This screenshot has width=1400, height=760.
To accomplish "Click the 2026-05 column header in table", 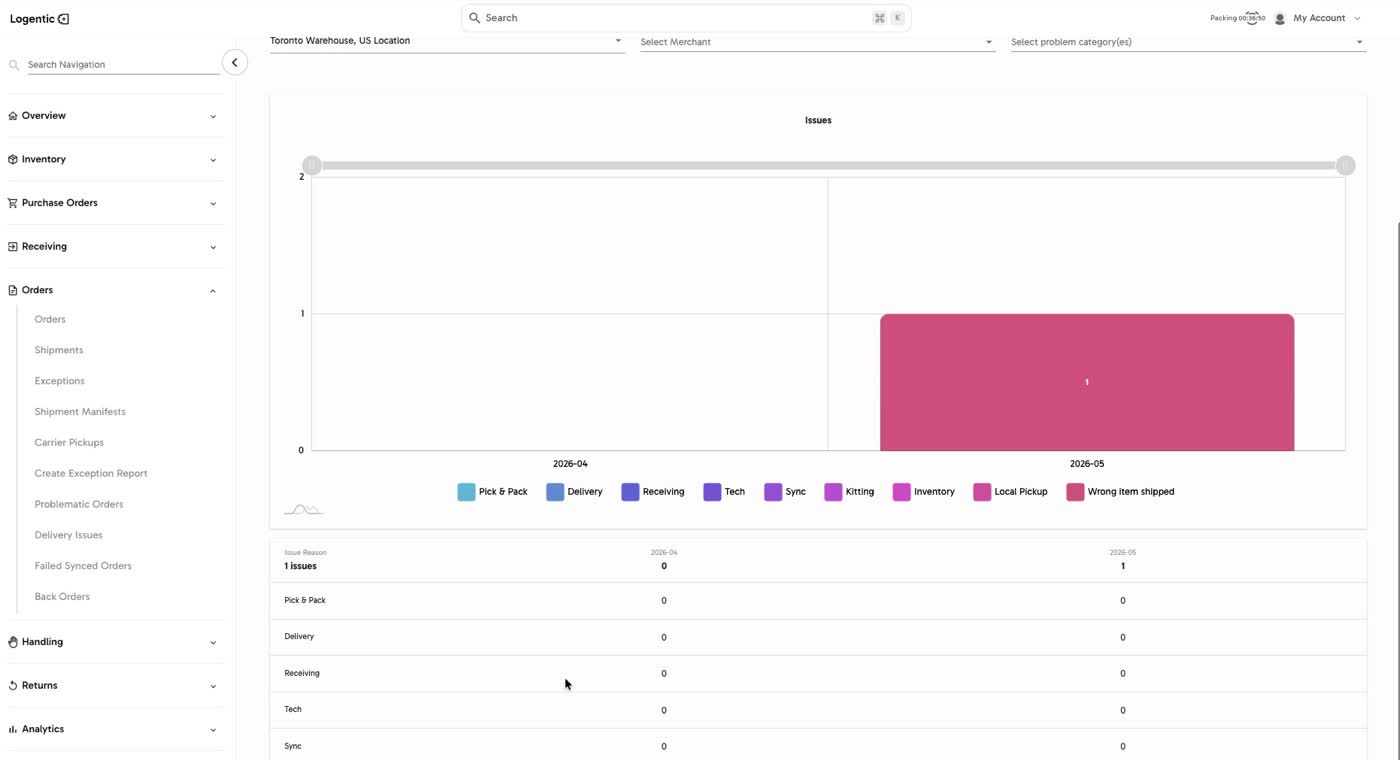I will tap(1123, 552).
